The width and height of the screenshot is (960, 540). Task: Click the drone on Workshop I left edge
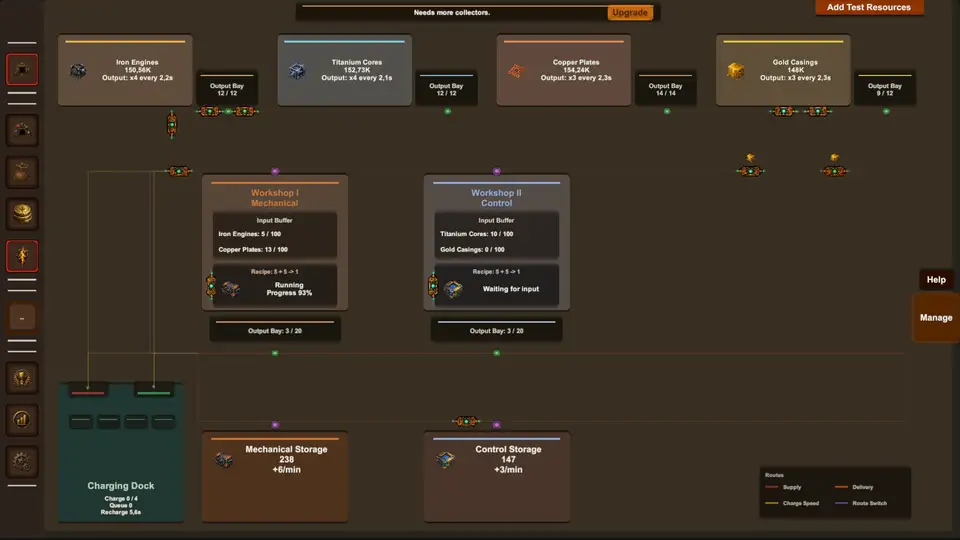coord(211,286)
